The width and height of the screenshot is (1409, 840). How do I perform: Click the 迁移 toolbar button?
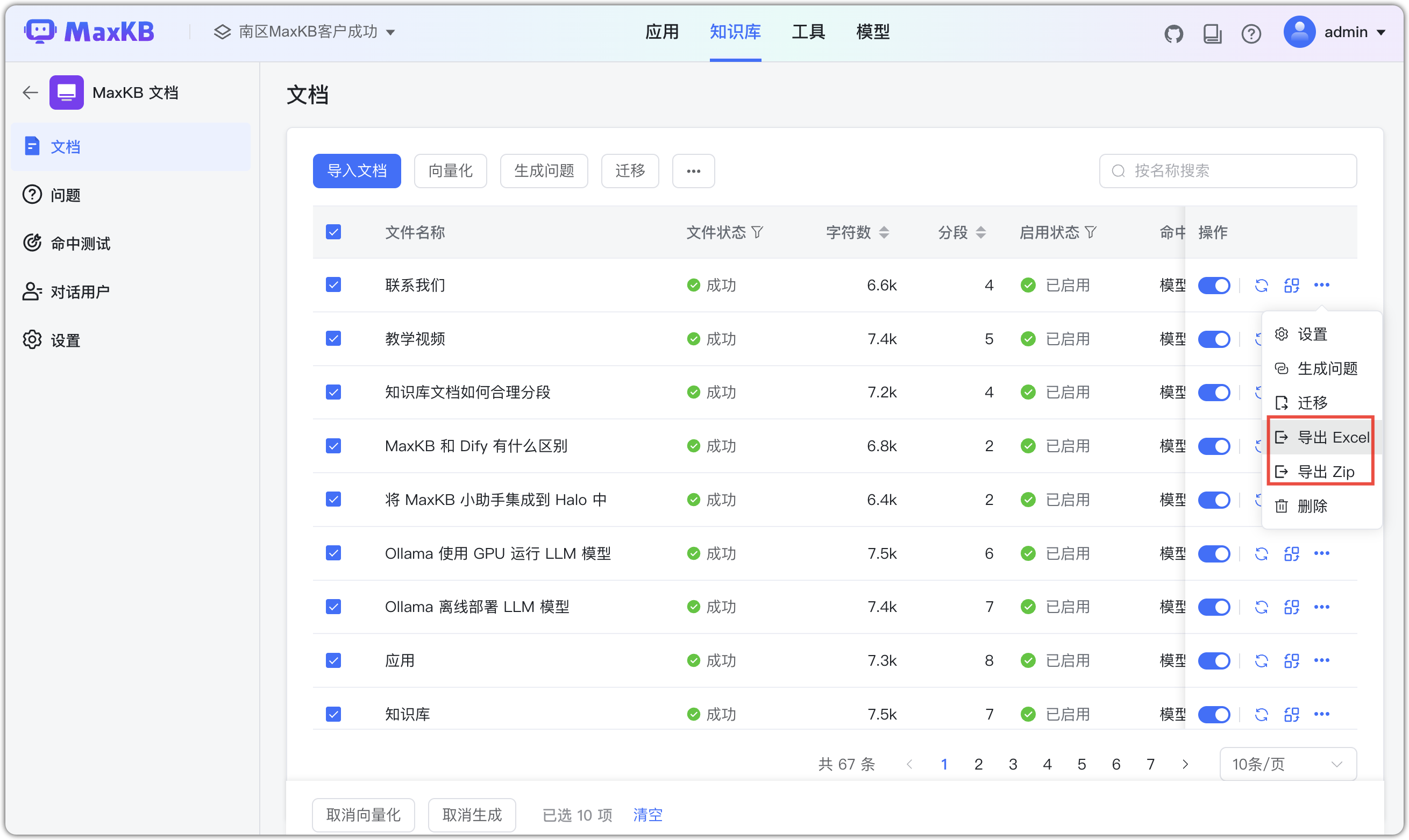coord(630,171)
